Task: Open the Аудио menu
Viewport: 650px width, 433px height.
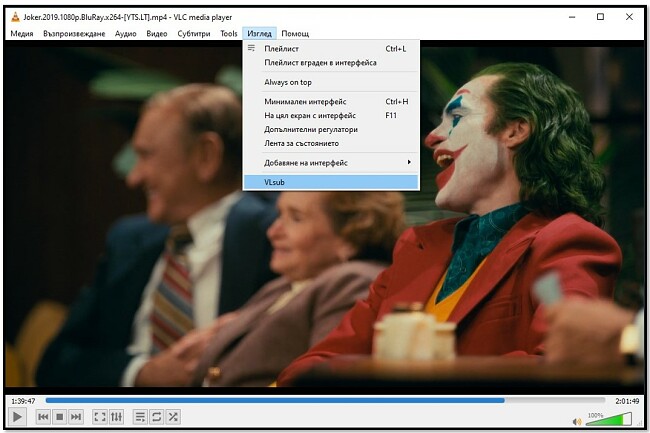Action: pos(126,34)
